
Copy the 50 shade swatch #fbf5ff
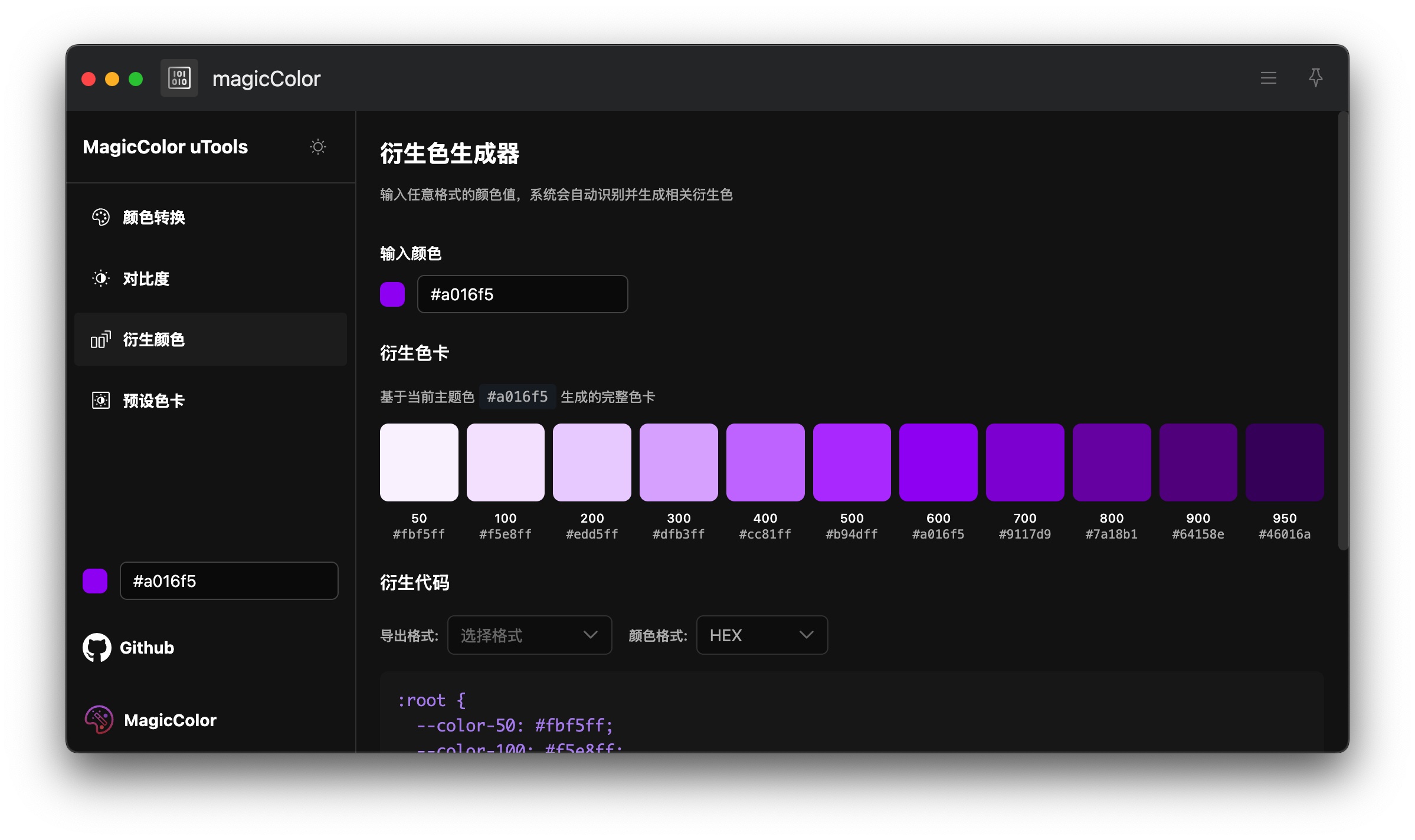(x=419, y=462)
